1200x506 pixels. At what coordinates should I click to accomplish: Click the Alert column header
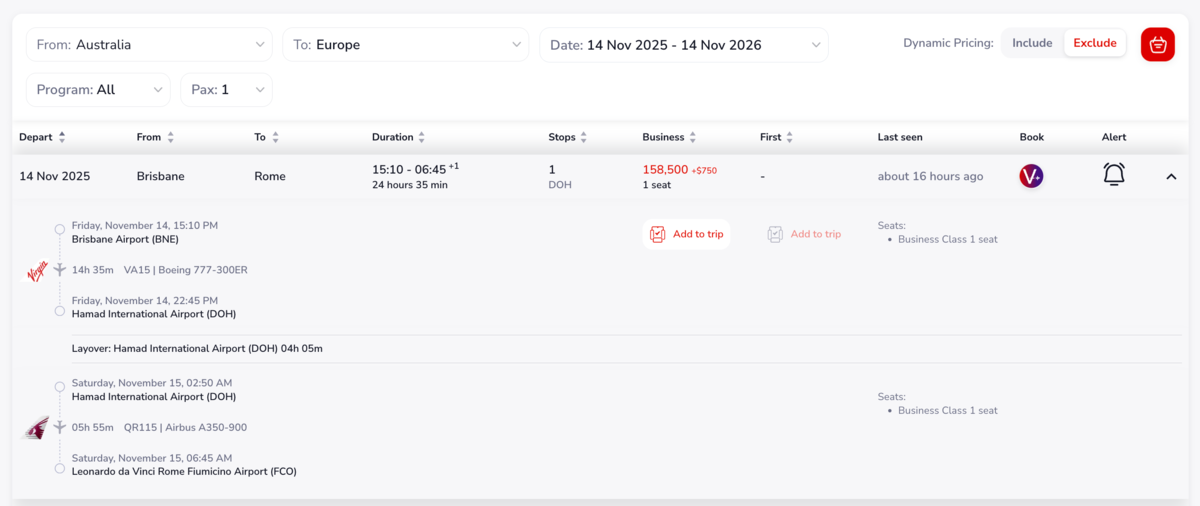[x=1114, y=137]
